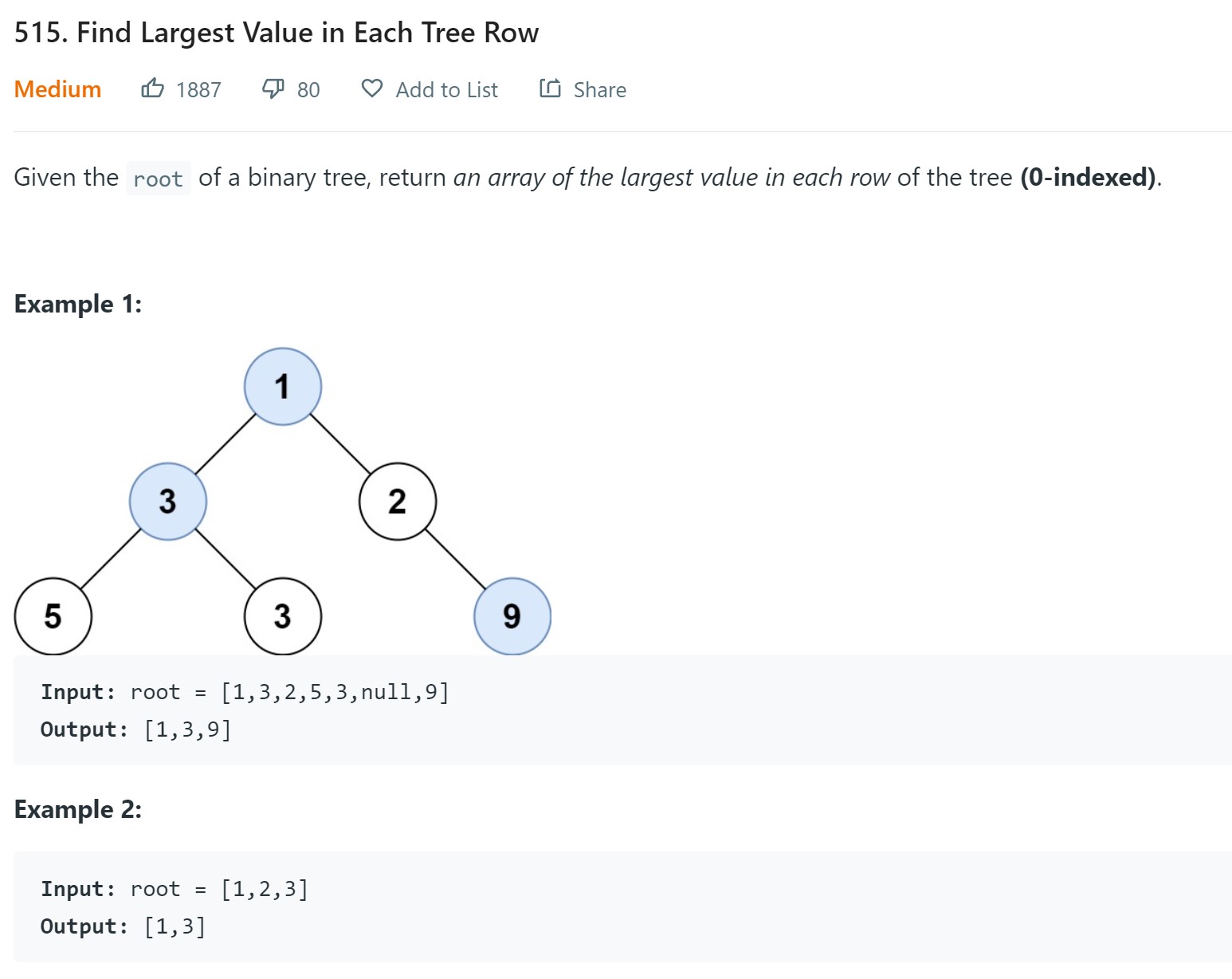
Task: Click the thumbs-down dislike icon
Action: point(273,88)
